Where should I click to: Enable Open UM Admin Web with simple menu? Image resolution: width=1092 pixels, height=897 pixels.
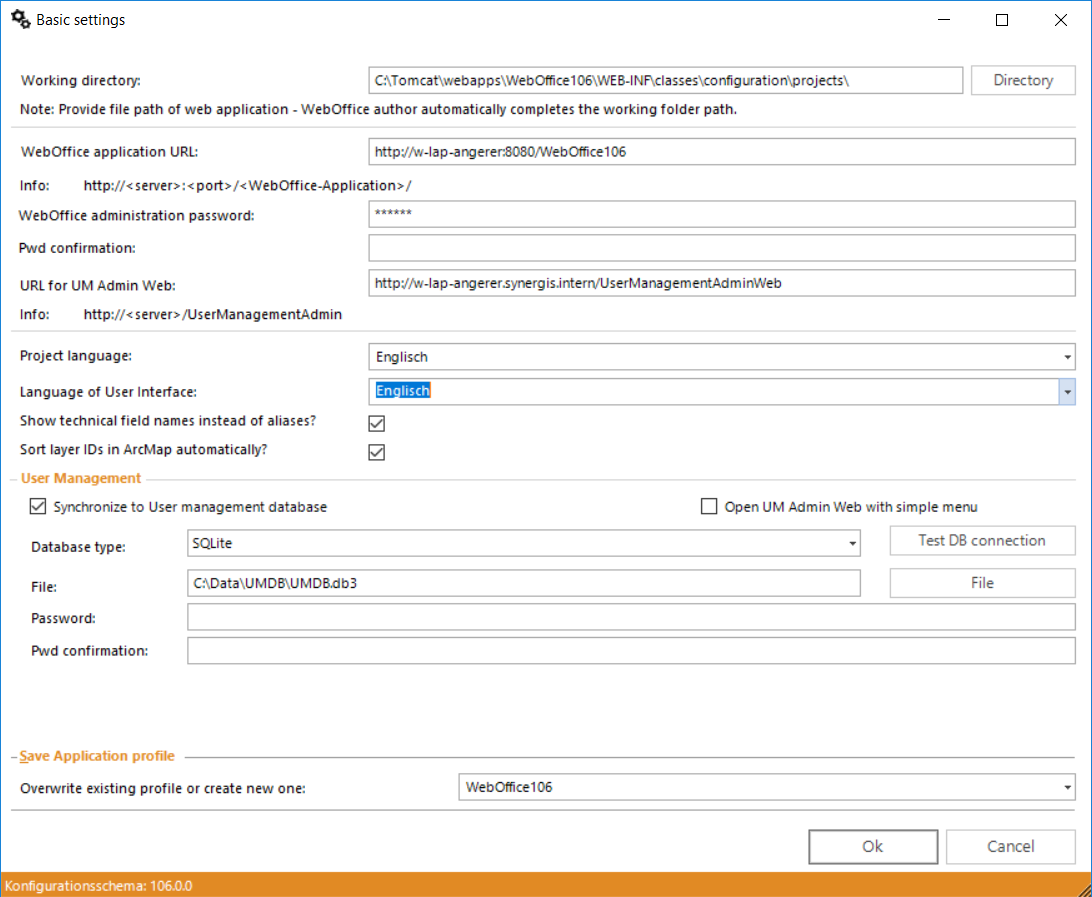(x=709, y=506)
